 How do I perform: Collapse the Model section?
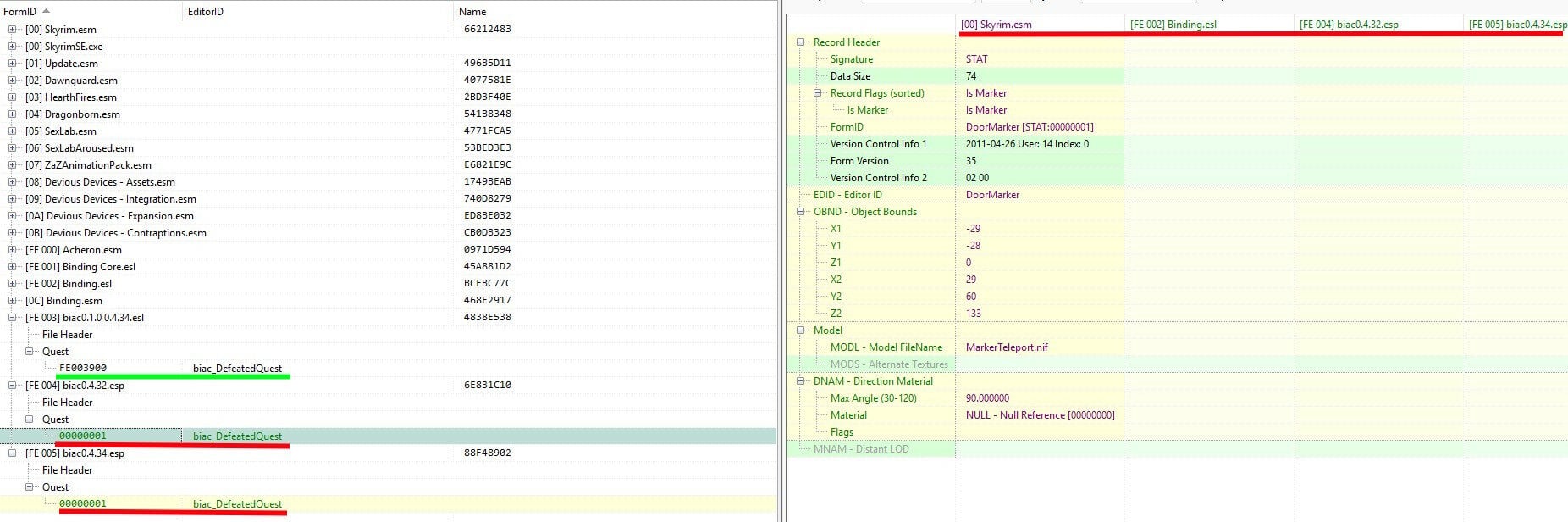(801, 330)
